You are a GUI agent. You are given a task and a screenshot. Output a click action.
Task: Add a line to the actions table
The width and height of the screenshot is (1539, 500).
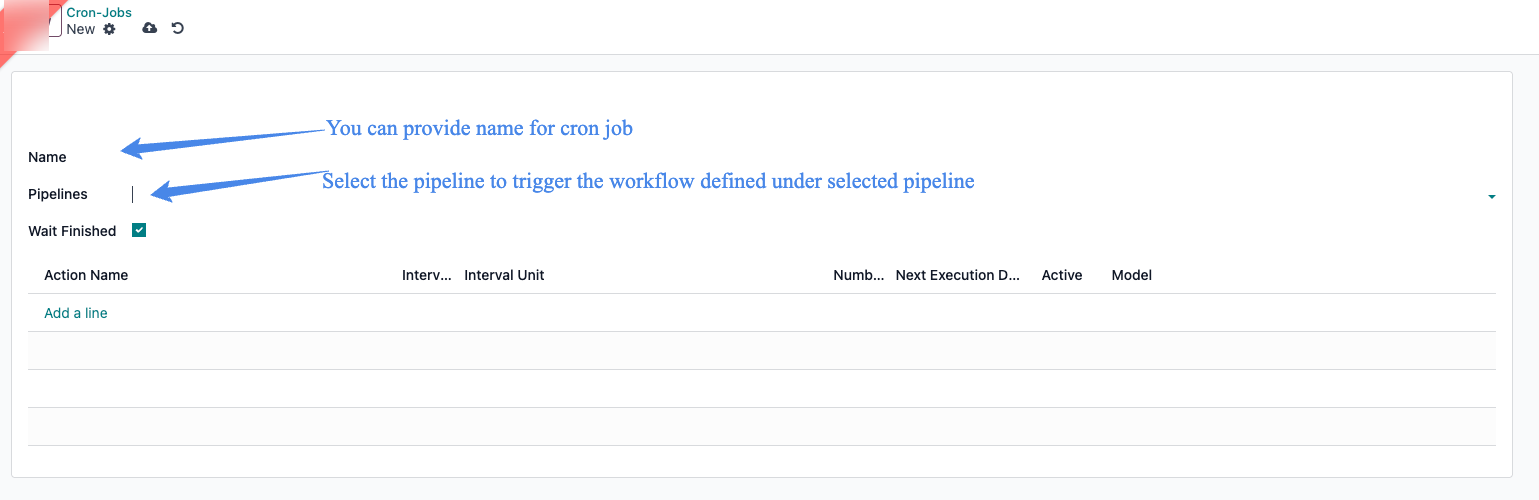point(76,313)
